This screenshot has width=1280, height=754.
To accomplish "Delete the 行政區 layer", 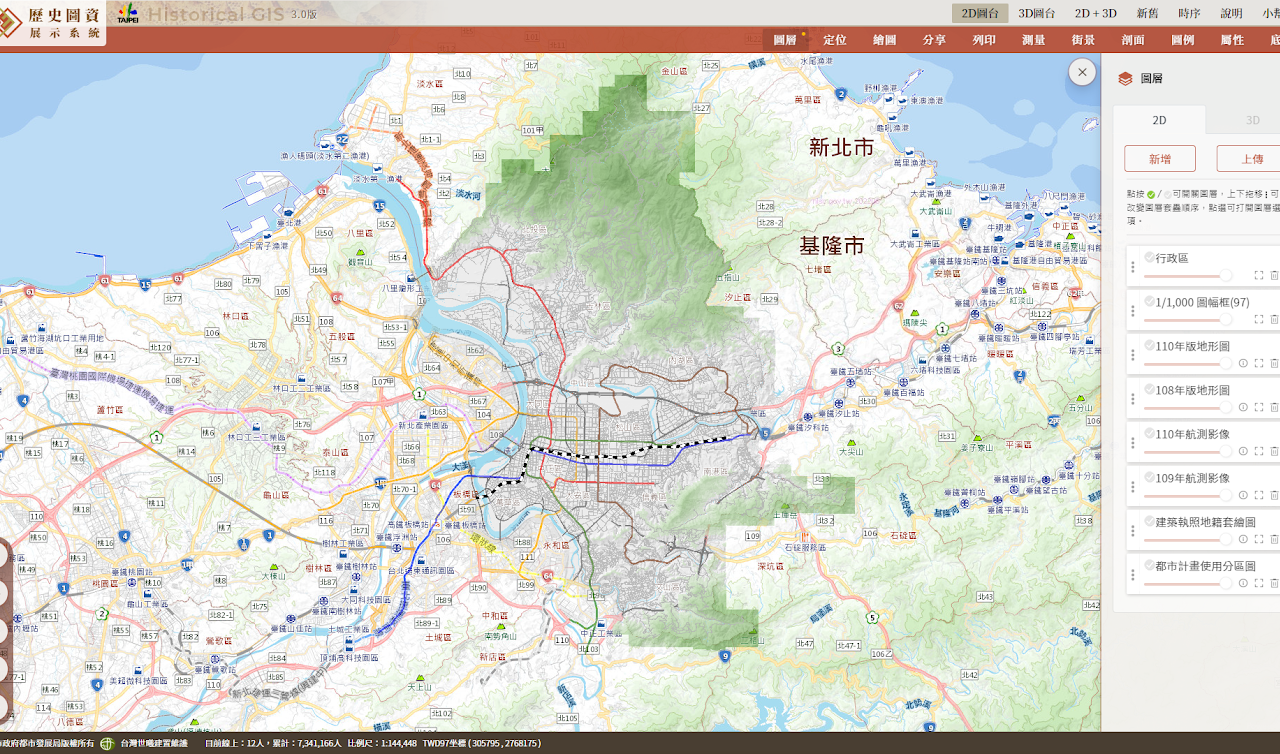I will click(x=1274, y=275).
